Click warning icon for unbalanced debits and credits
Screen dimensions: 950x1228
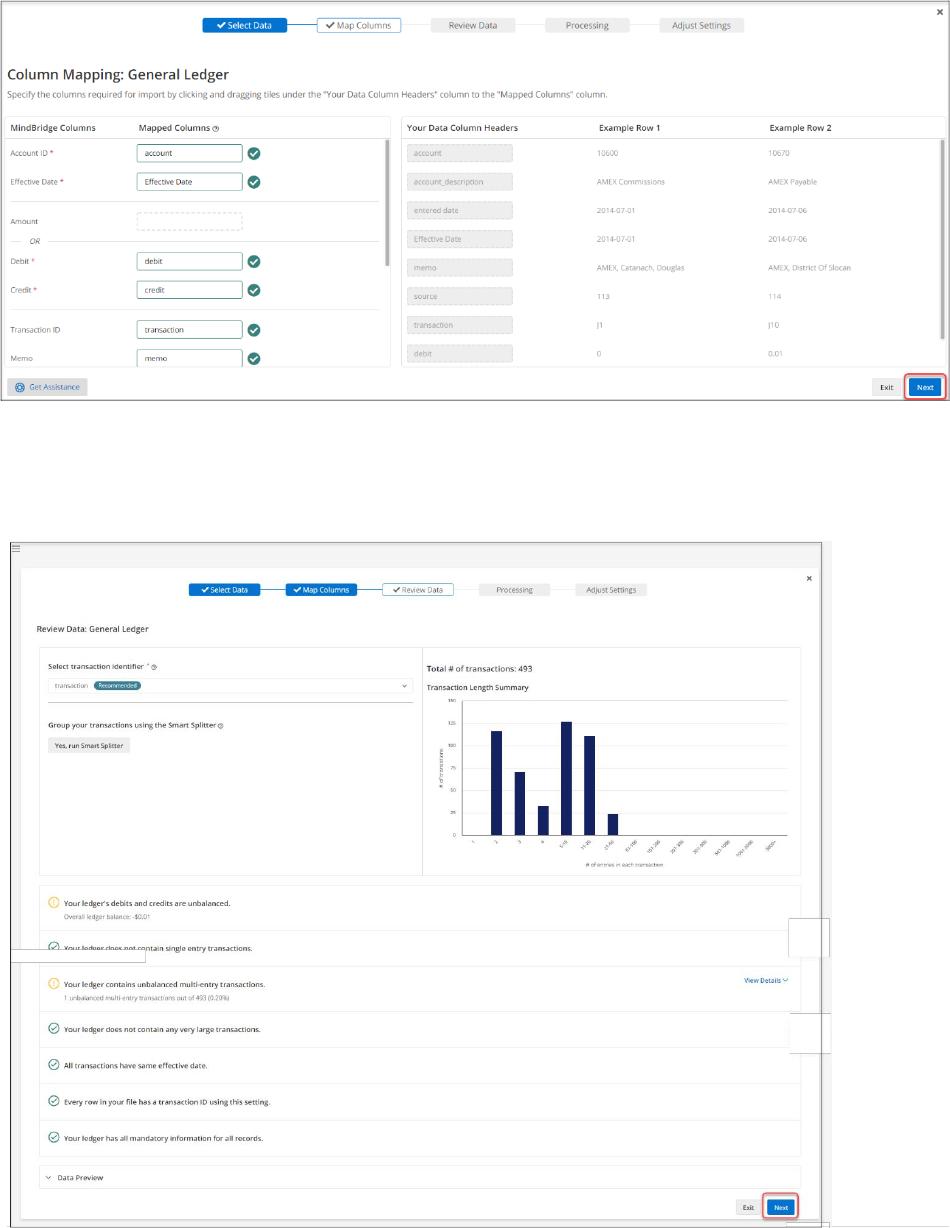coord(54,902)
